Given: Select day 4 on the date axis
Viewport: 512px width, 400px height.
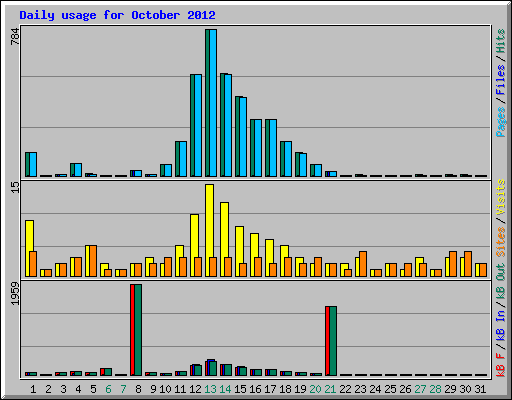Looking at the screenshot, I should pos(78,389).
